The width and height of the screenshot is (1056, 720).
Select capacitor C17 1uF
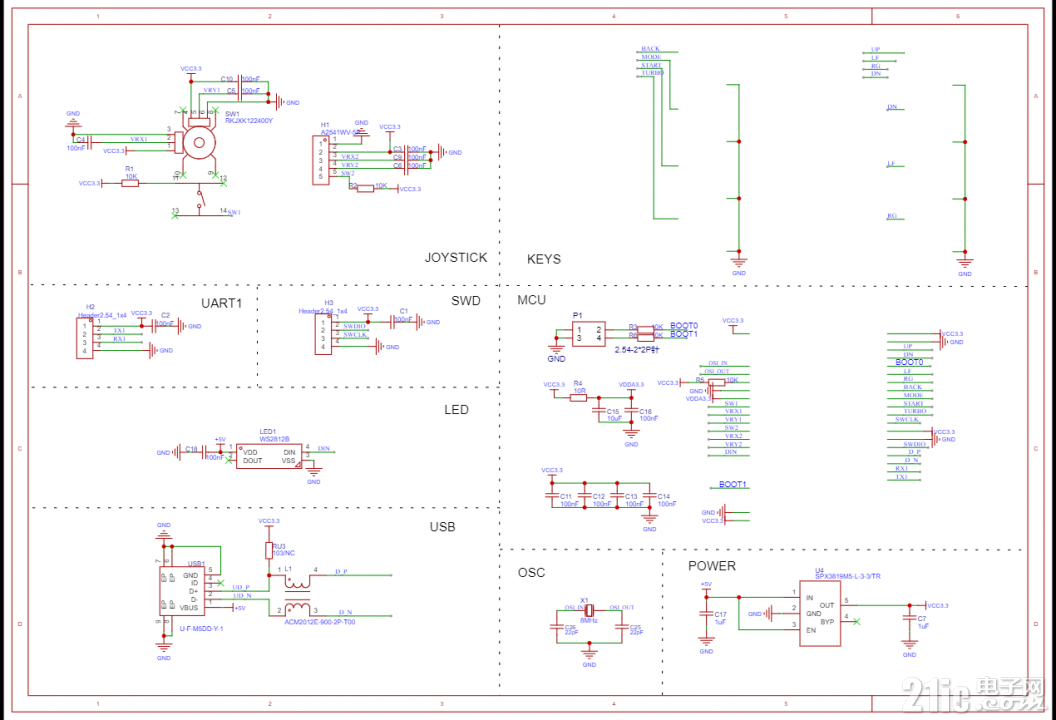(x=706, y=614)
